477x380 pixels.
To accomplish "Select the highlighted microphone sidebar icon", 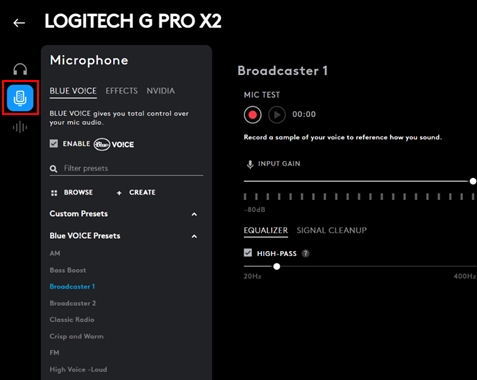I will (x=20, y=98).
